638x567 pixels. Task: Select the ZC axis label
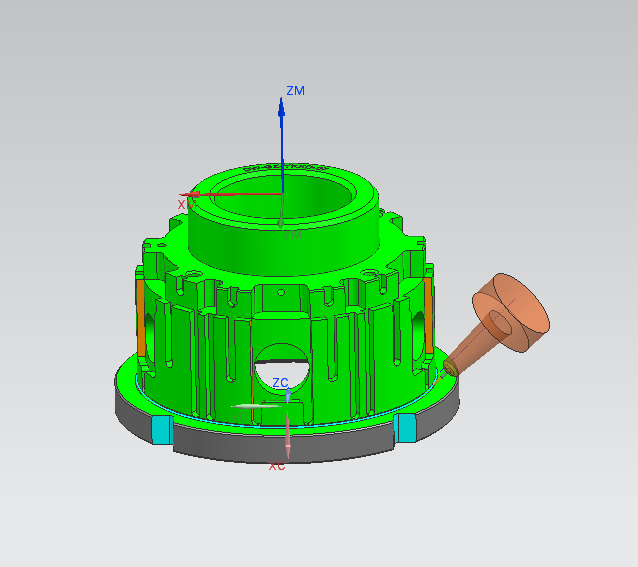[280, 382]
